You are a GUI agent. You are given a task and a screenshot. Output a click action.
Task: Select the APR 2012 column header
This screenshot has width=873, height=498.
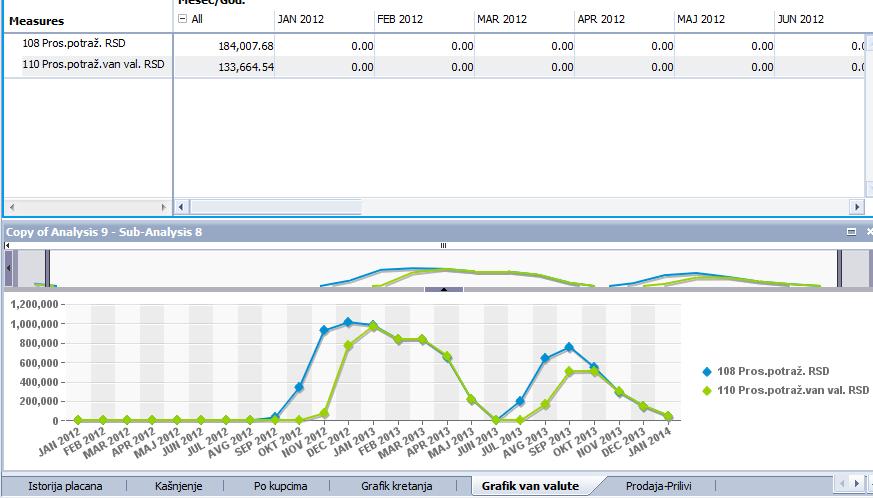(x=601, y=19)
